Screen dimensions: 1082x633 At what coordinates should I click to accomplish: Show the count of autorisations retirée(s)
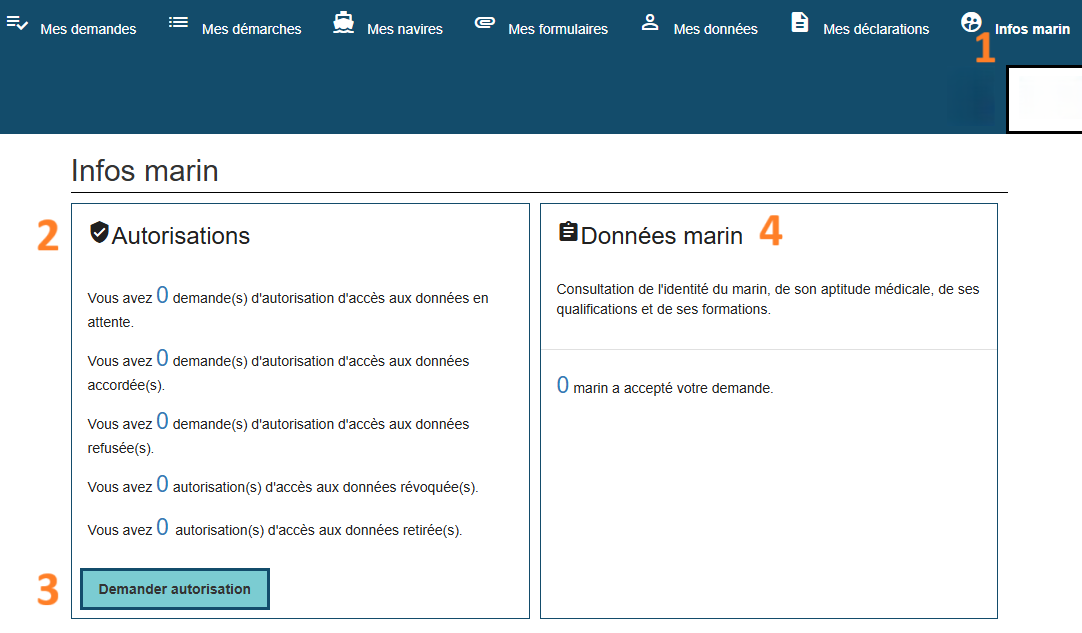coord(162,527)
